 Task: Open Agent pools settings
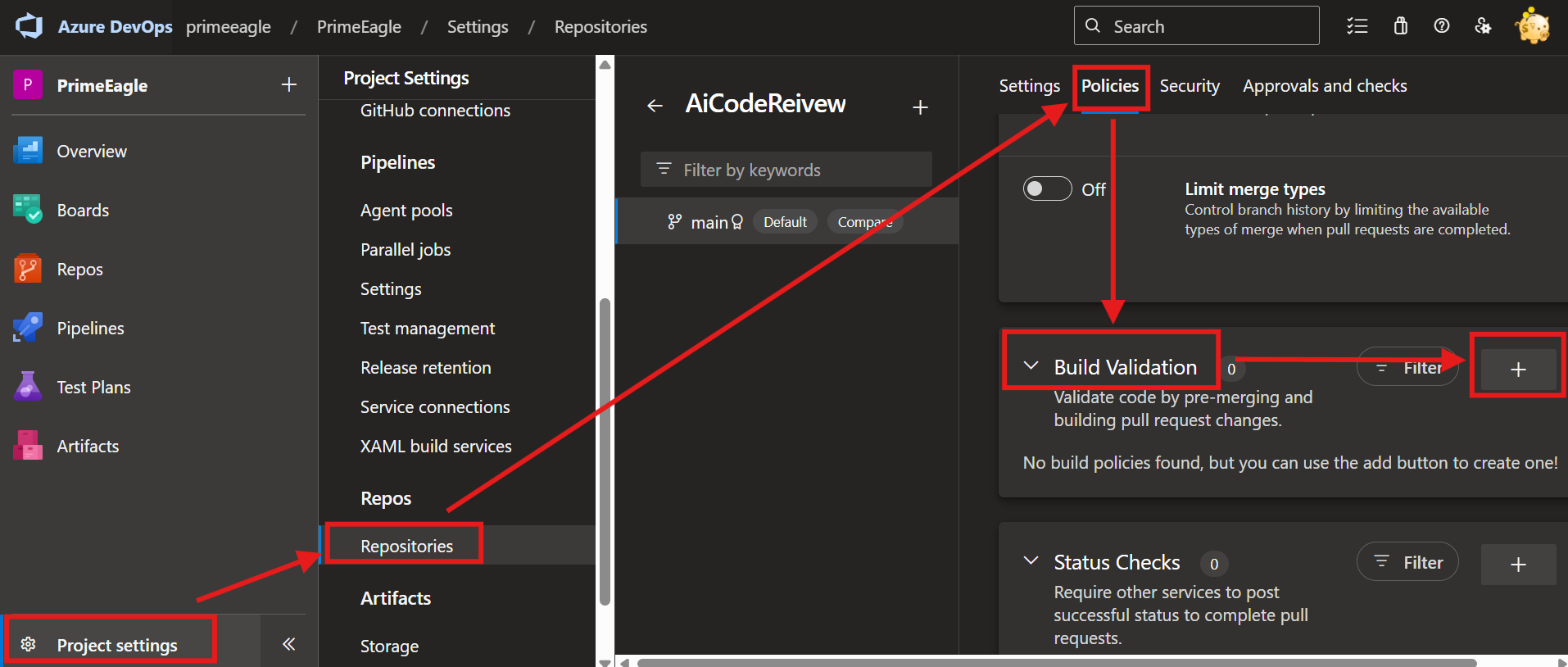[x=406, y=211]
